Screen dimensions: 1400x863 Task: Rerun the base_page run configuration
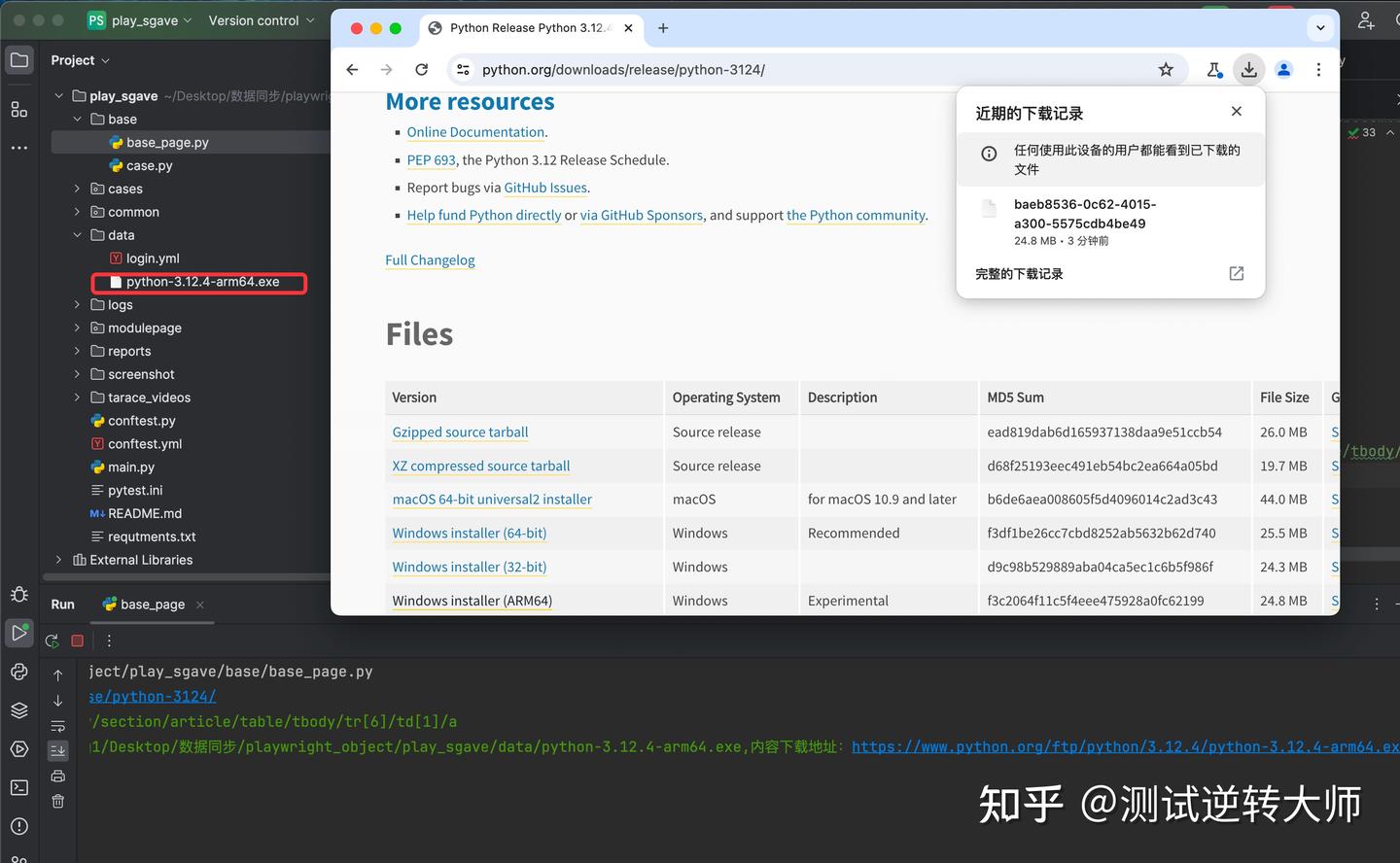coord(52,640)
